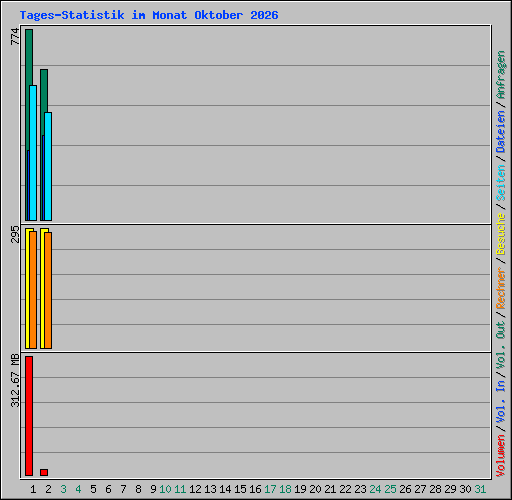Click green day 10 on the x-axis
This screenshot has height=500, width=512.
165,489
